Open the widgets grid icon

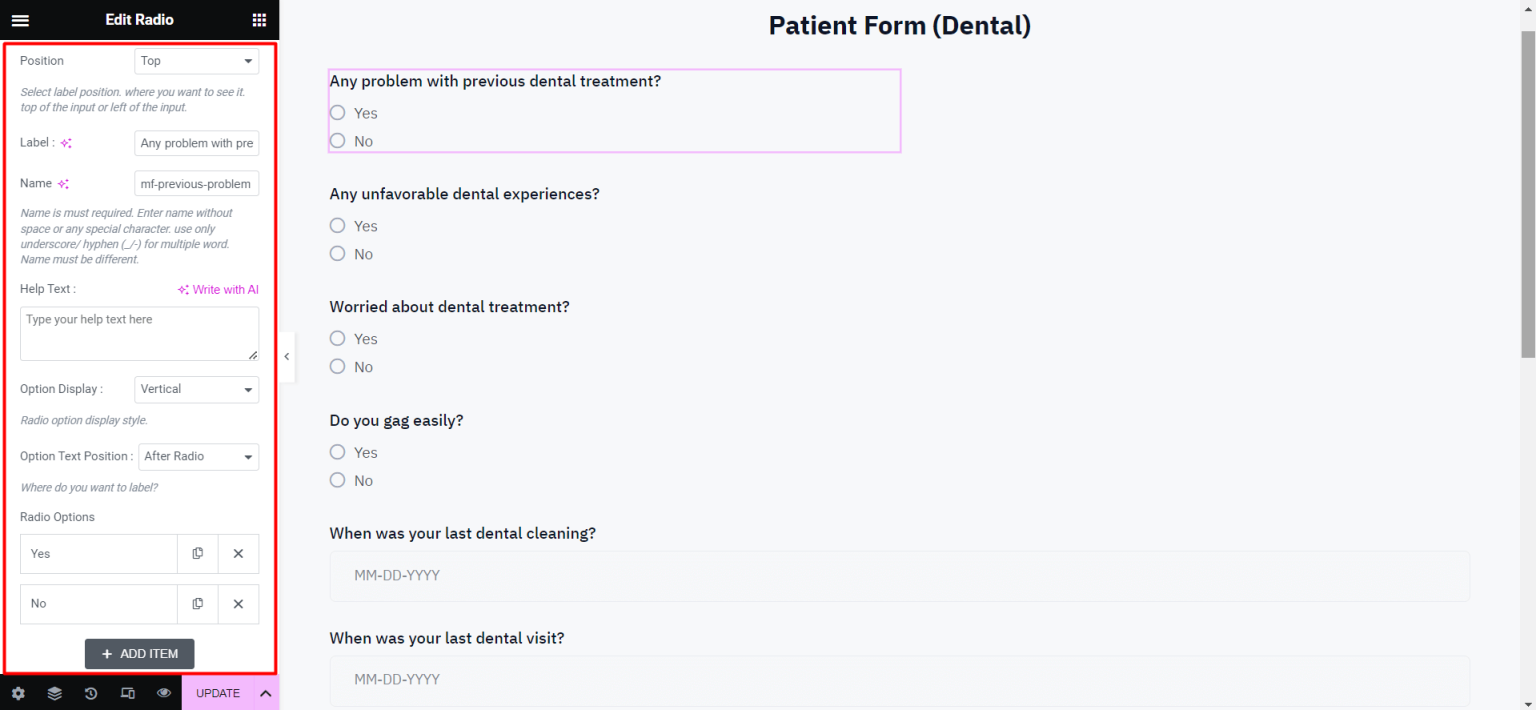pyautogui.click(x=259, y=20)
